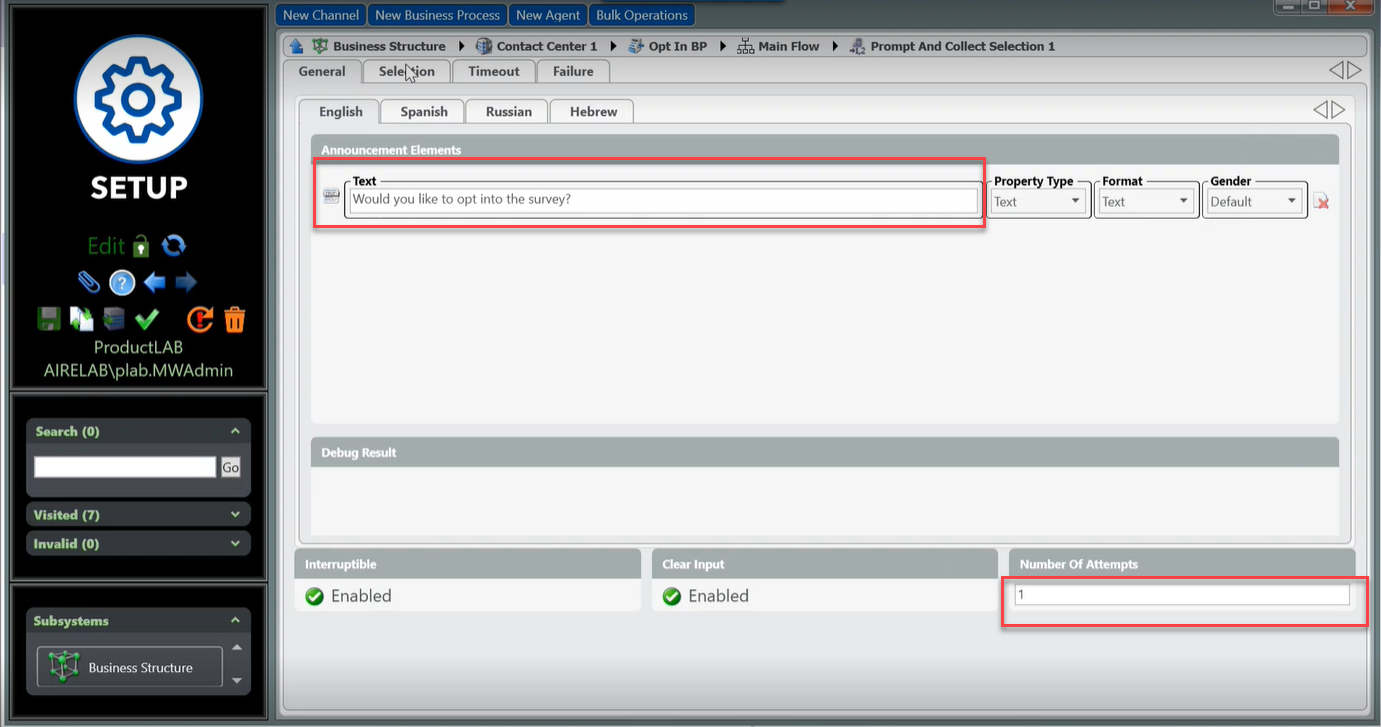Click the green Save floppy disk icon
The image size is (1381, 727).
point(48,319)
